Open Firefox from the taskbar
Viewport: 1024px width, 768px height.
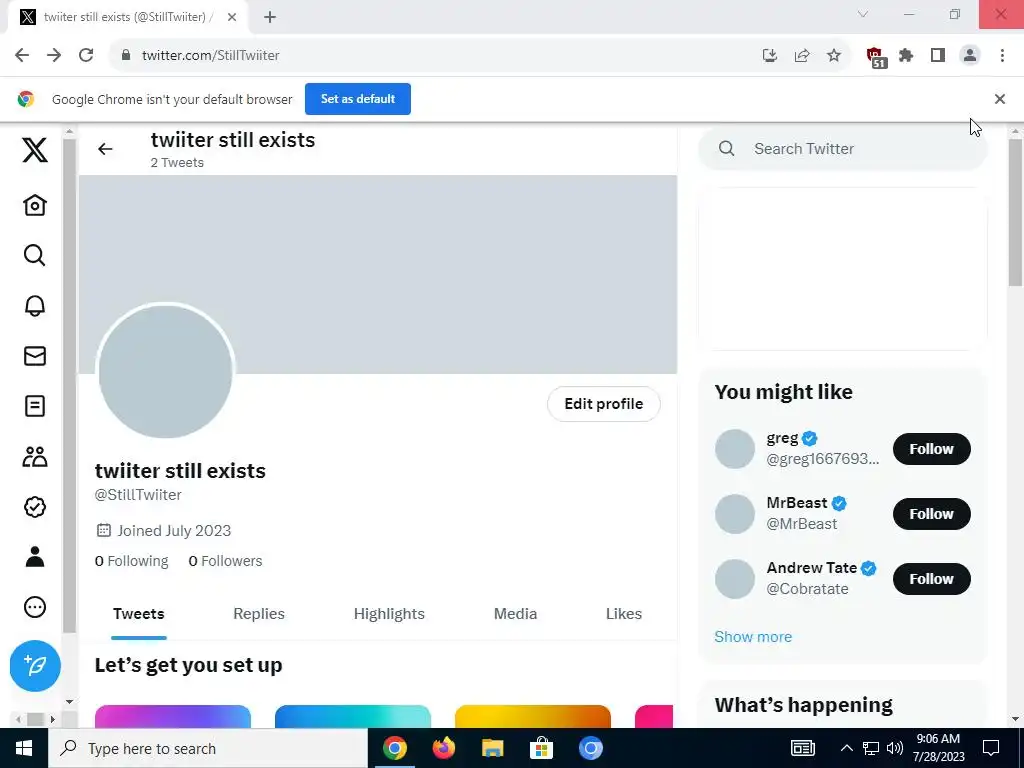pyautogui.click(x=443, y=748)
